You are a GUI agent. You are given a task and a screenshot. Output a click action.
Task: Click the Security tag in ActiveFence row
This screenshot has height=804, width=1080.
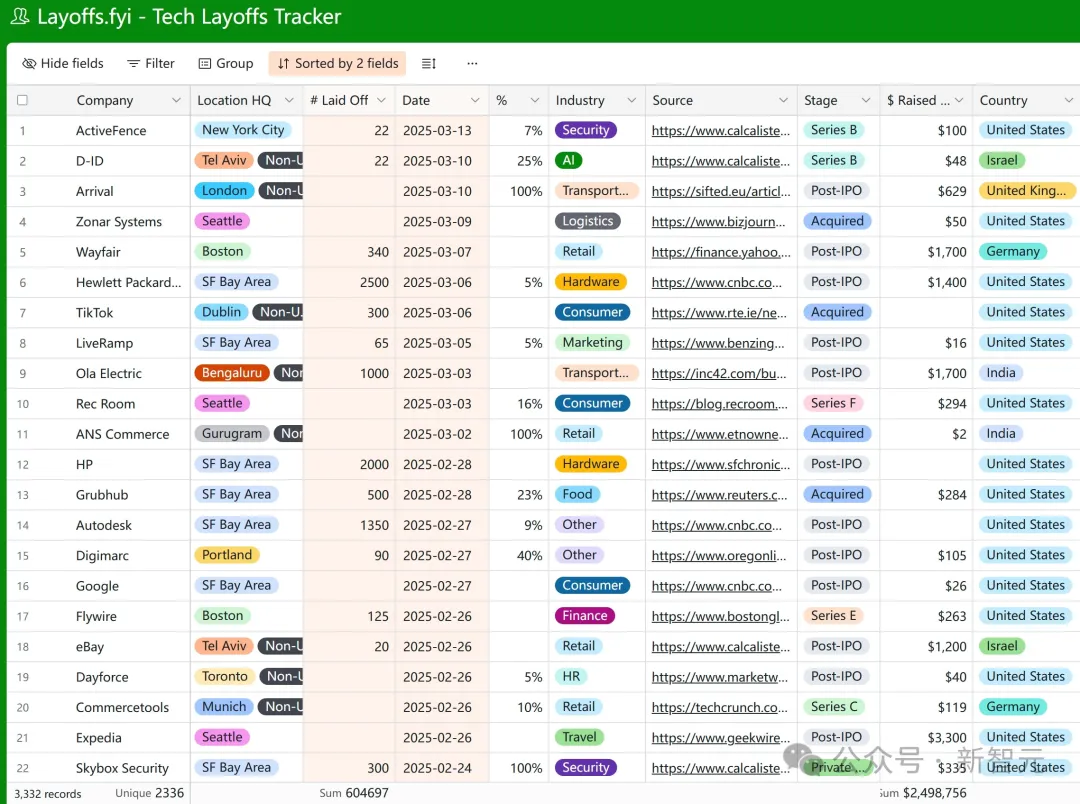(x=585, y=130)
